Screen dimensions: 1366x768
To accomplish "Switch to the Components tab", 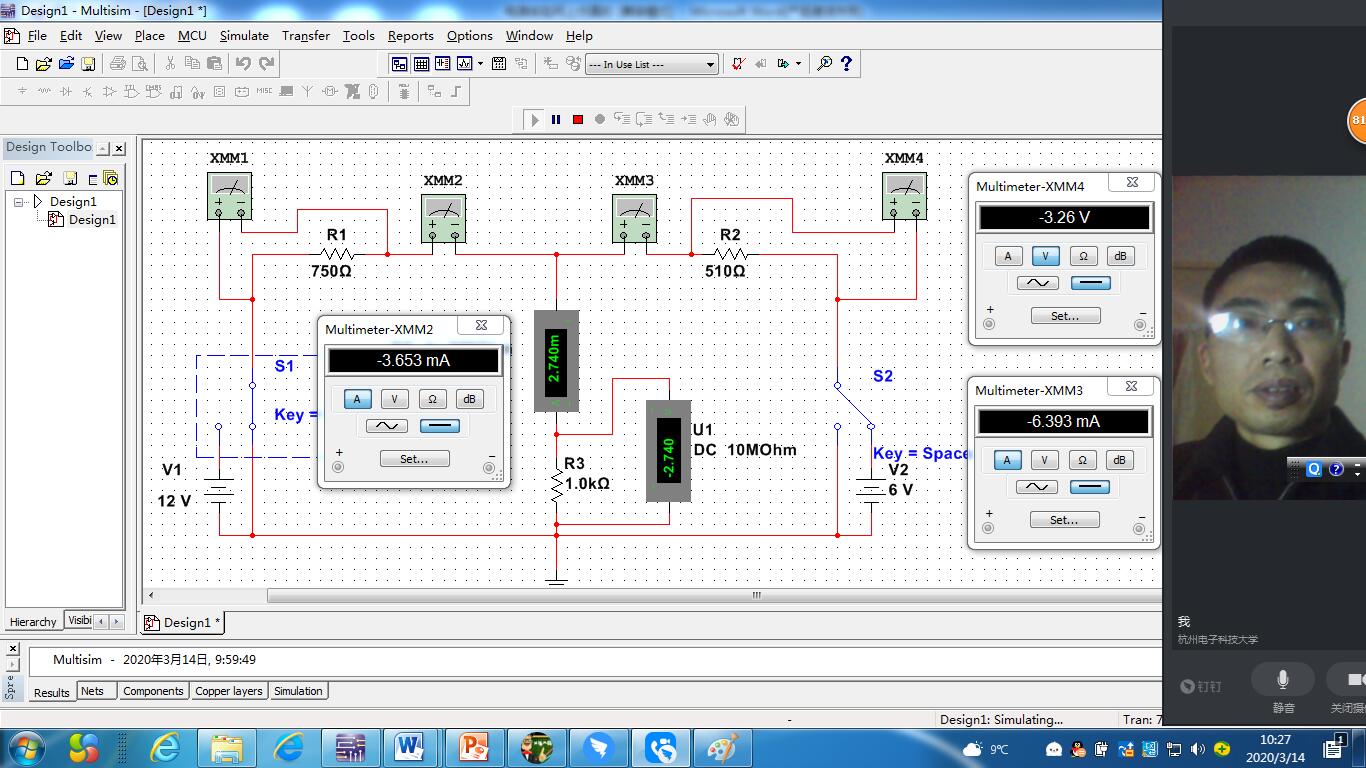I will pyautogui.click(x=153, y=691).
